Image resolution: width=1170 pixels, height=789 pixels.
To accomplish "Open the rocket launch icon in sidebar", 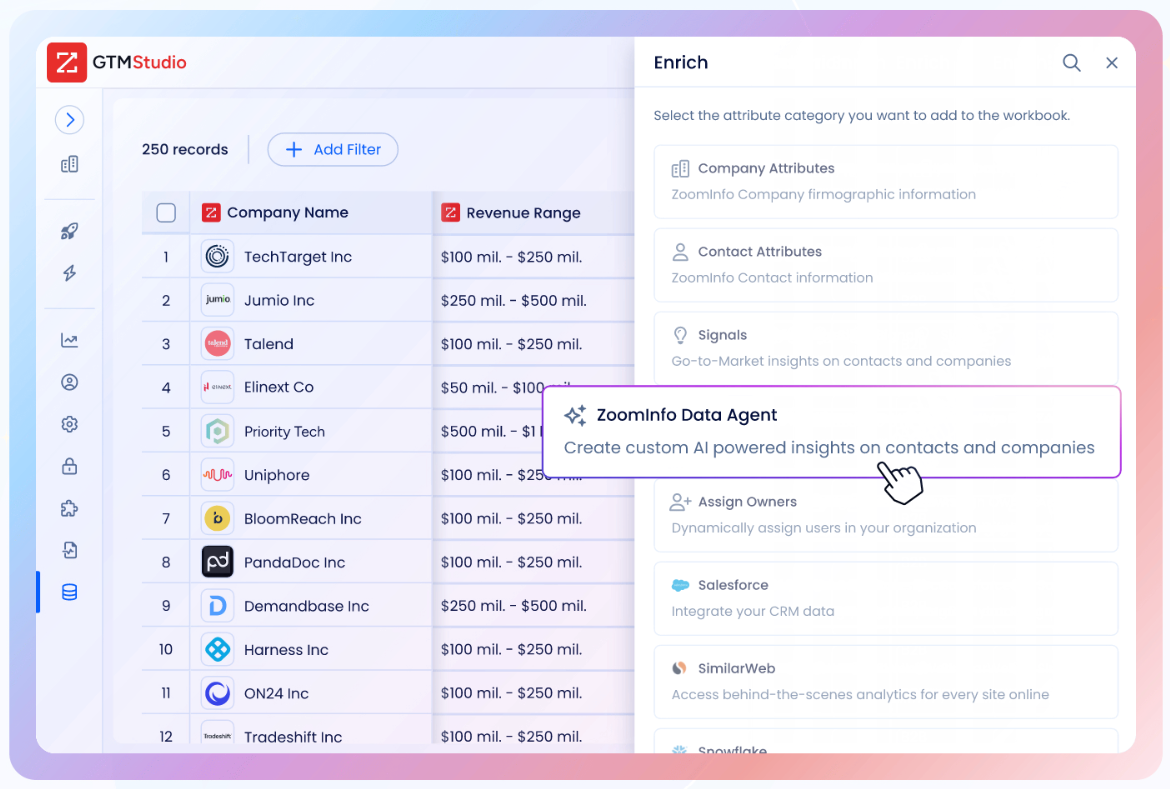I will point(69,231).
